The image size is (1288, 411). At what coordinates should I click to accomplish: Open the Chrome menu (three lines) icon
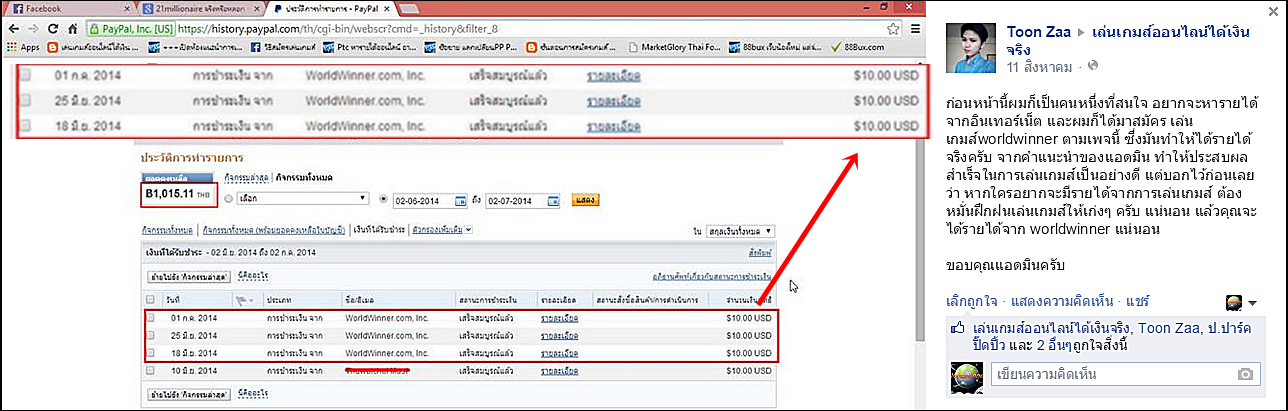[x=916, y=28]
